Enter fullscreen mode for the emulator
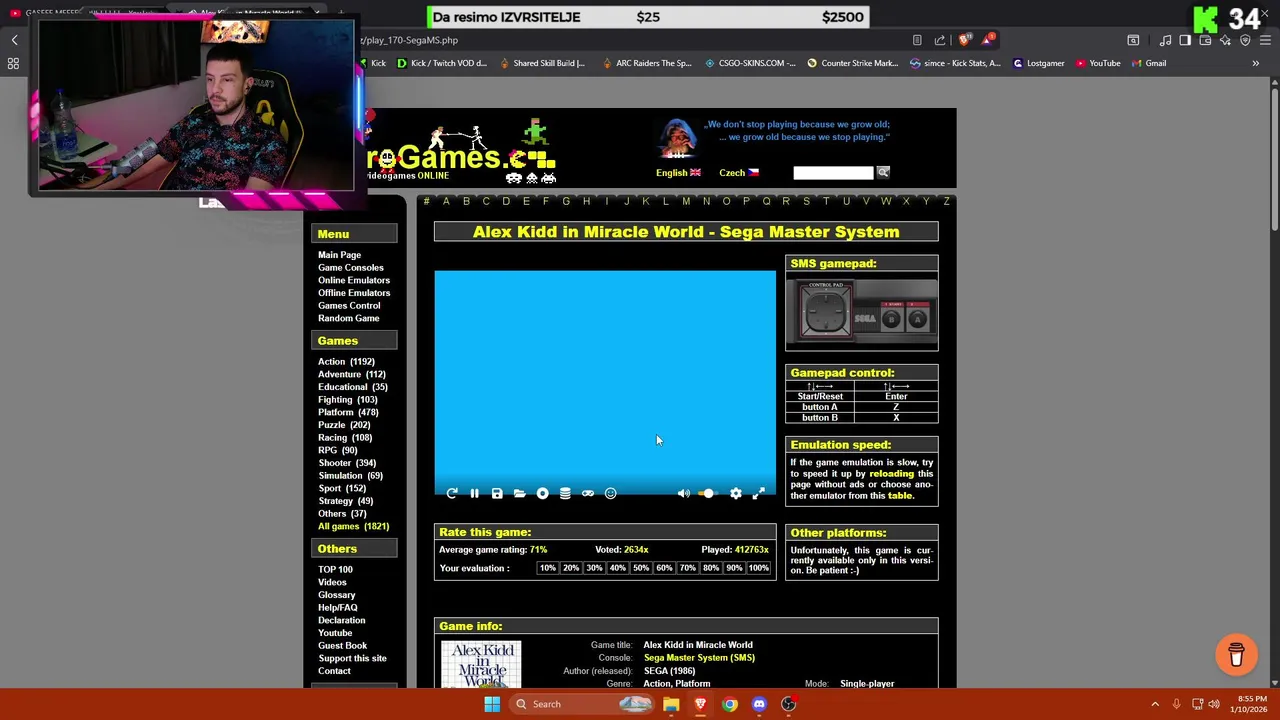 pos(759,493)
